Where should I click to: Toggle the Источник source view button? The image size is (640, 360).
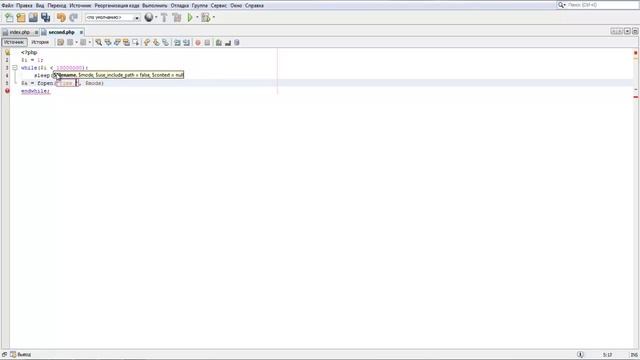pos(14,42)
